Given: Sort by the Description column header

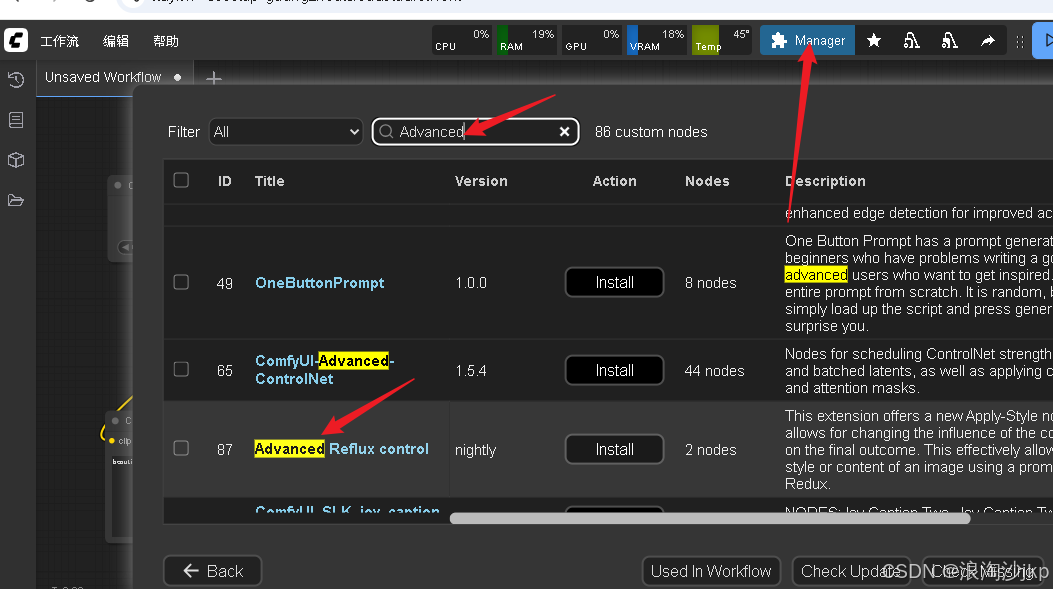Looking at the screenshot, I should [825, 181].
